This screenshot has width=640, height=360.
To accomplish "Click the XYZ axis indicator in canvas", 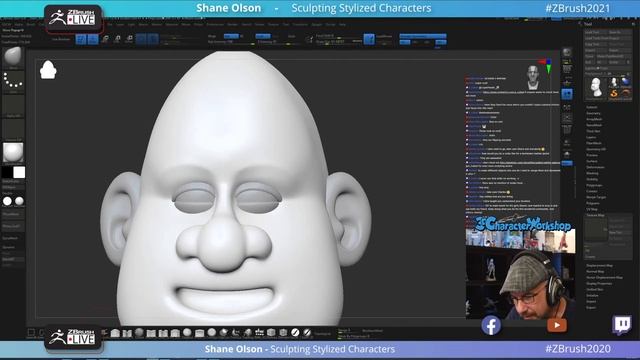I will (547, 65).
